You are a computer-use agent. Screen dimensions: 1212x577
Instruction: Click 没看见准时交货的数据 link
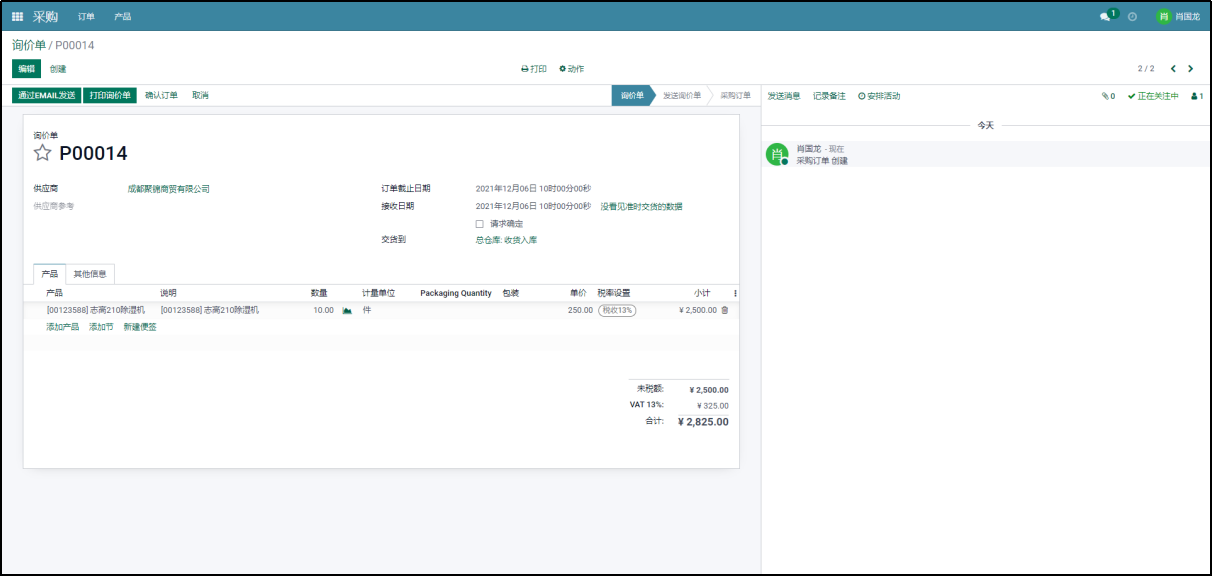coord(641,207)
